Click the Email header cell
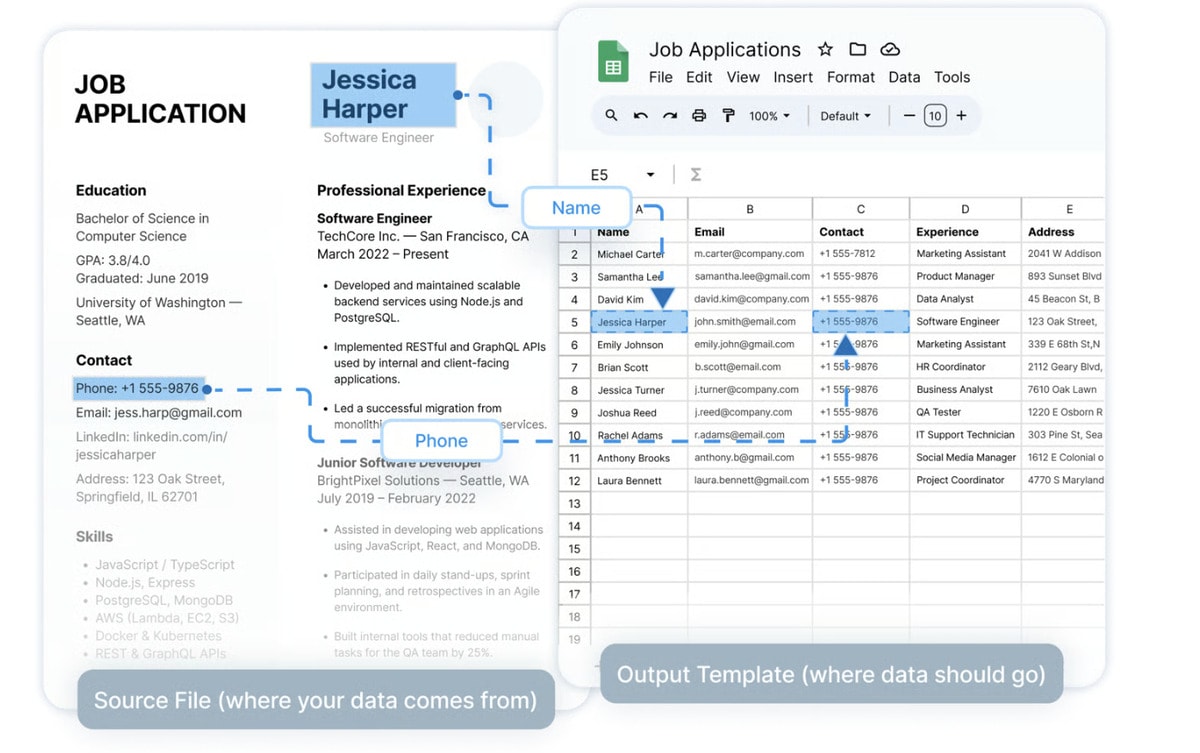This screenshot has height=753, width=1200. click(x=750, y=231)
